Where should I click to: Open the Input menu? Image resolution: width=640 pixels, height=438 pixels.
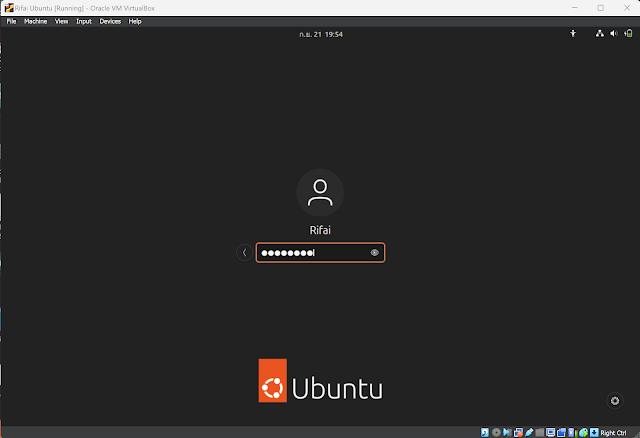(x=84, y=21)
